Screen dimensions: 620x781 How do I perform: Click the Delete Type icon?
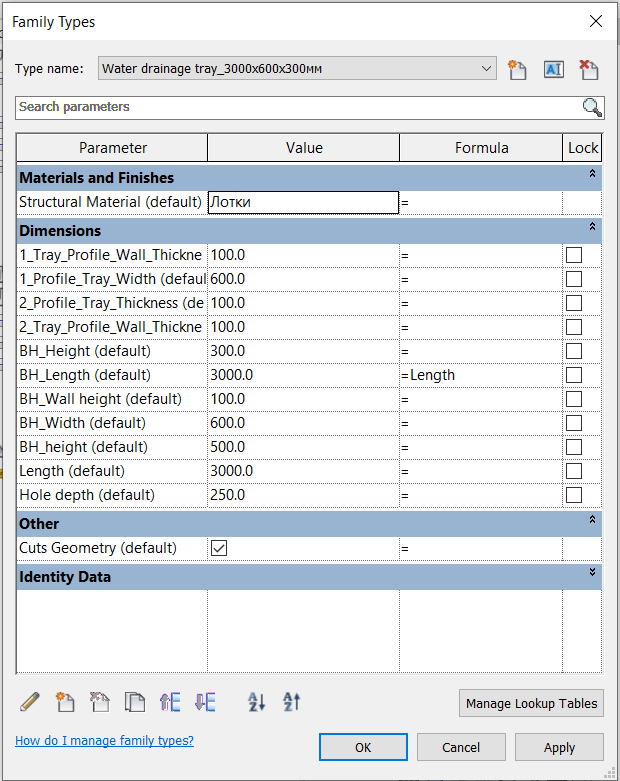588,69
